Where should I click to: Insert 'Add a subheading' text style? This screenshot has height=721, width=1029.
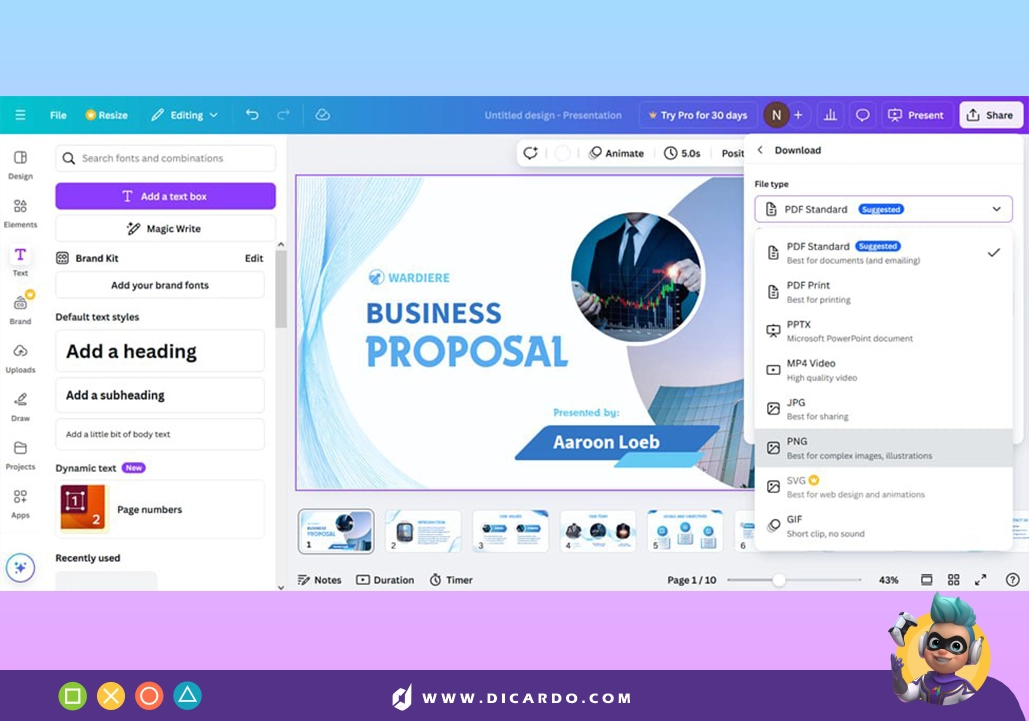point(160,395)
